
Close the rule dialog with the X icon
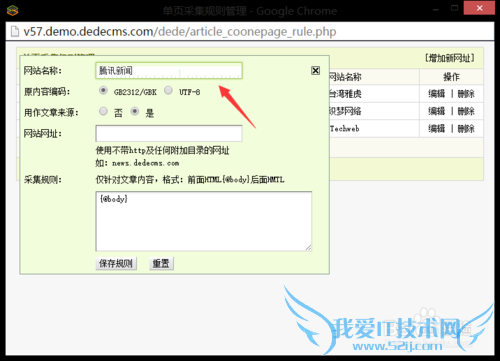tap(315, 71)
